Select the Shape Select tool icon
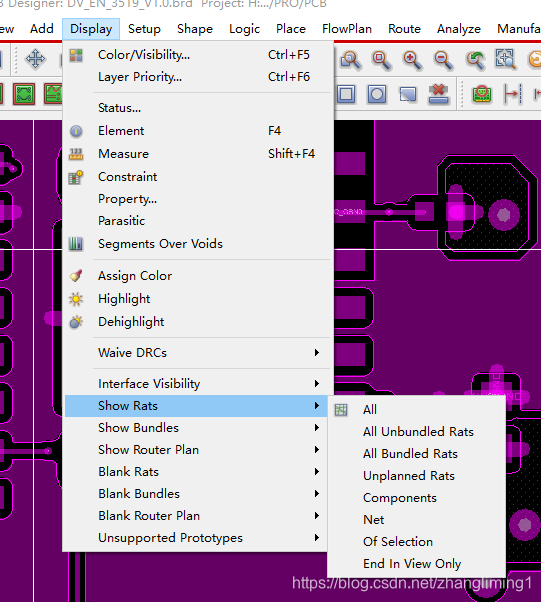The height and width of the screenshot is (602, 541). pyautogui.click(x=408, y=94)
